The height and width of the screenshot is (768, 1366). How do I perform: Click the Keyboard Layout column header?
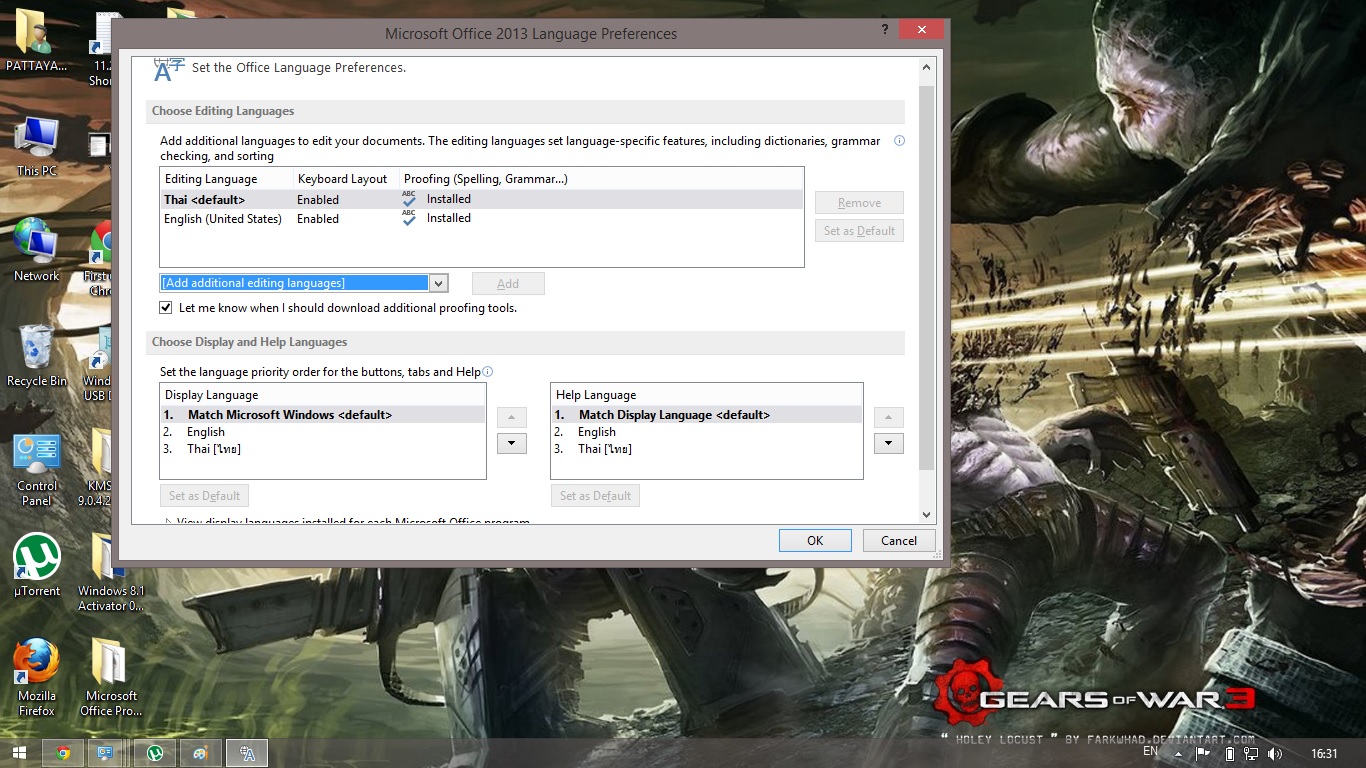coord(347,179)
